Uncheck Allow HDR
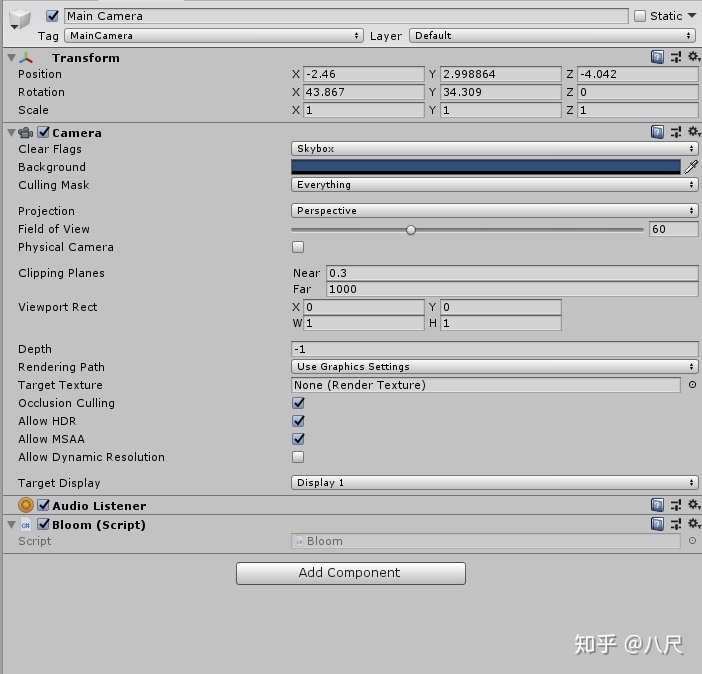The image size is (702, 674). click(298, 421)
